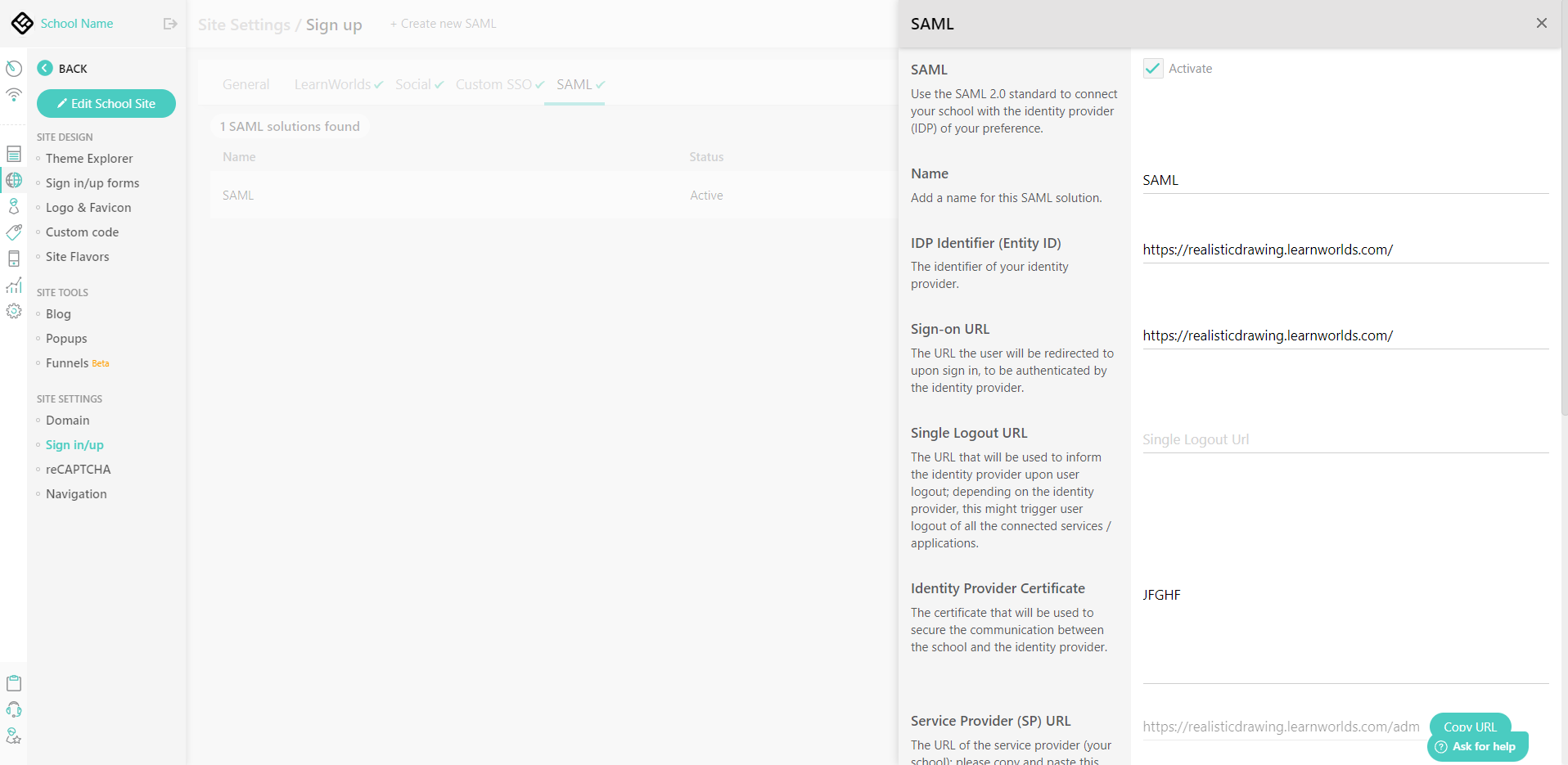The image size is (1568, 765).
Task: Click the wifi signal icon at top rail
Action: coord(14,95)
